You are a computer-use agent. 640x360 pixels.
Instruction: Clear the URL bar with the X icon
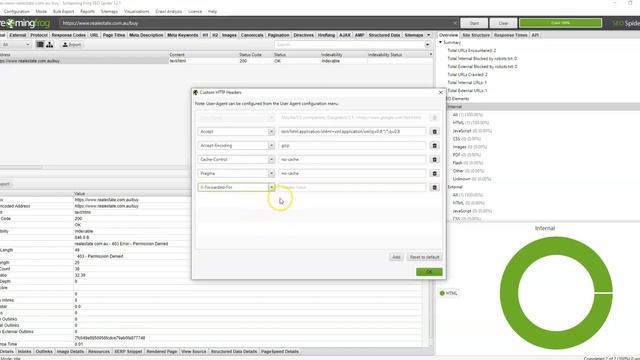(x=455, y=23)
